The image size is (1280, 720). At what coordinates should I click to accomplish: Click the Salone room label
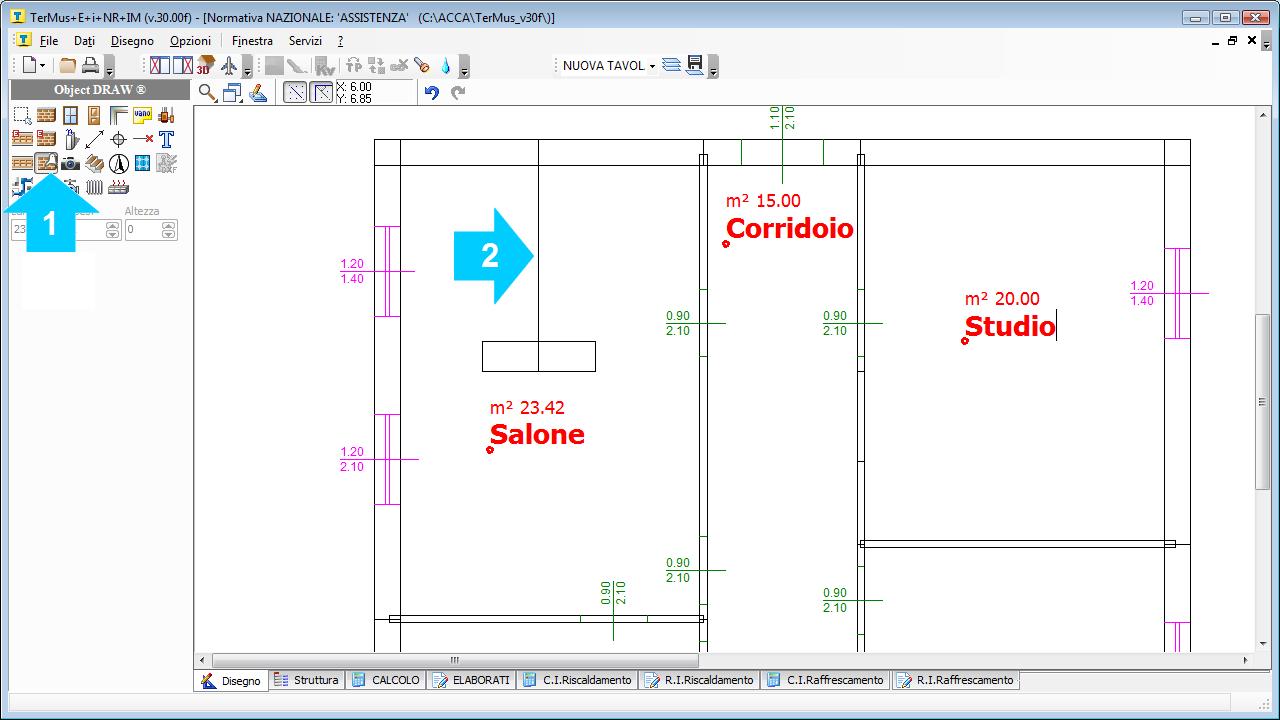pyautogui.click(x=537, y=435)
